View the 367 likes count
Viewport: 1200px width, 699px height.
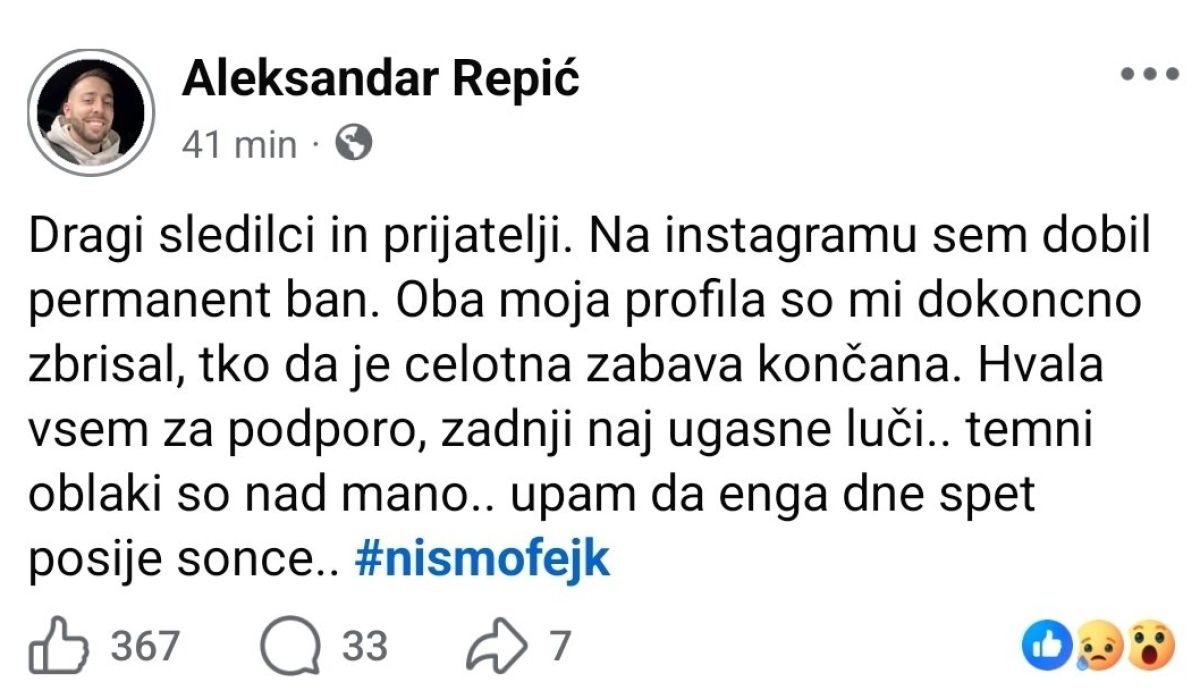(x=144, y=647)
